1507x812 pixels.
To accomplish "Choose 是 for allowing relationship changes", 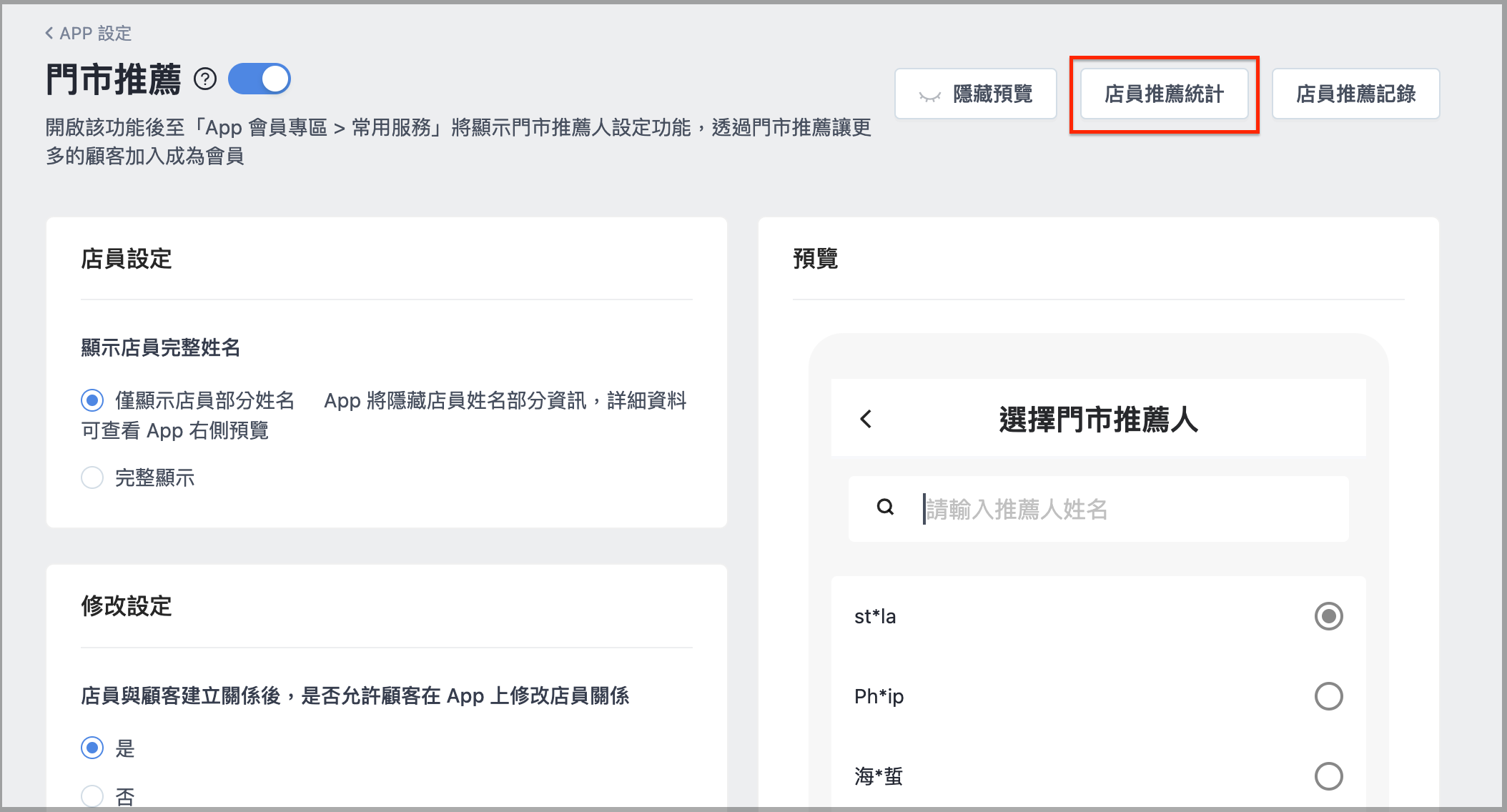I will [92, 748].
